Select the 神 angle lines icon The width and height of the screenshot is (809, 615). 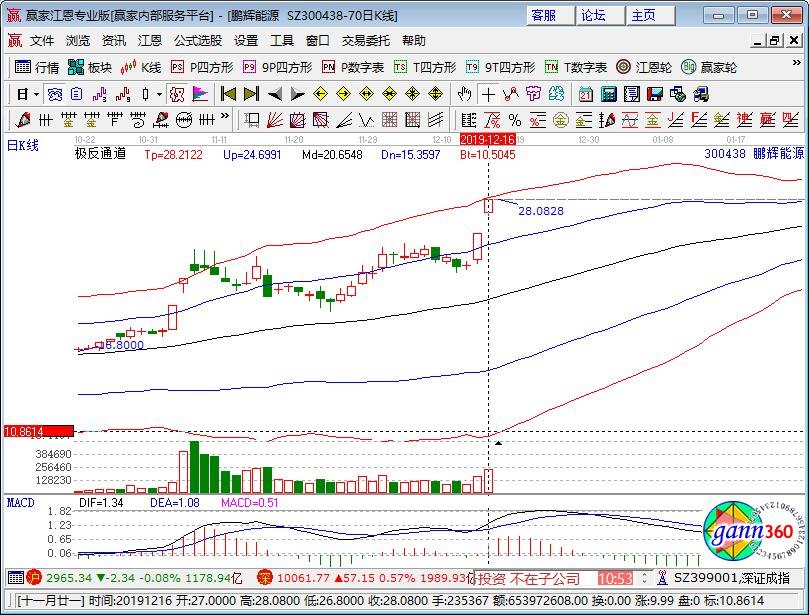(x=744, y=120)
